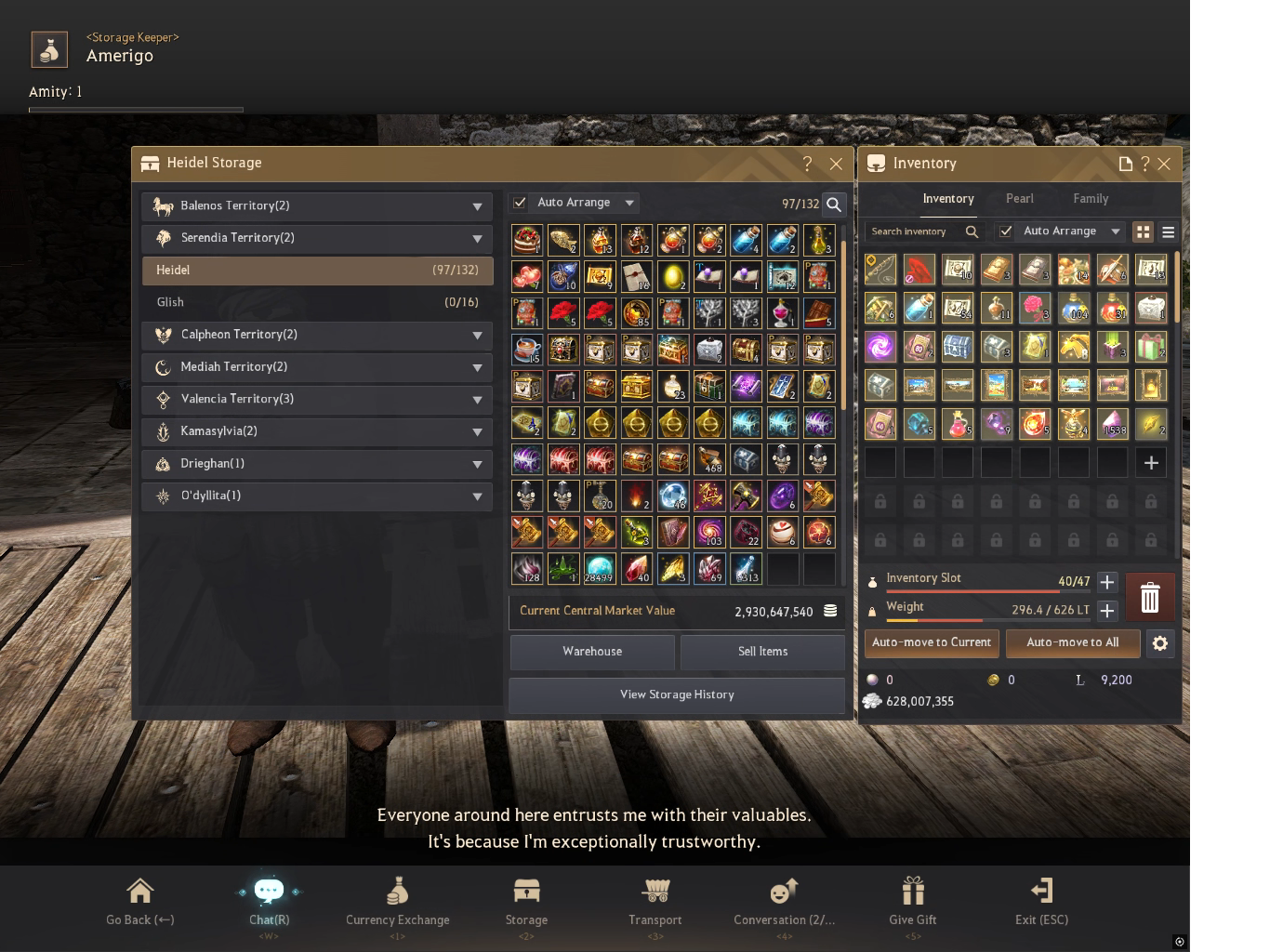1283x952 pixels.
Task: Open inventory Auto Arrange dropdown arrow
Action: coord(1115,231)
